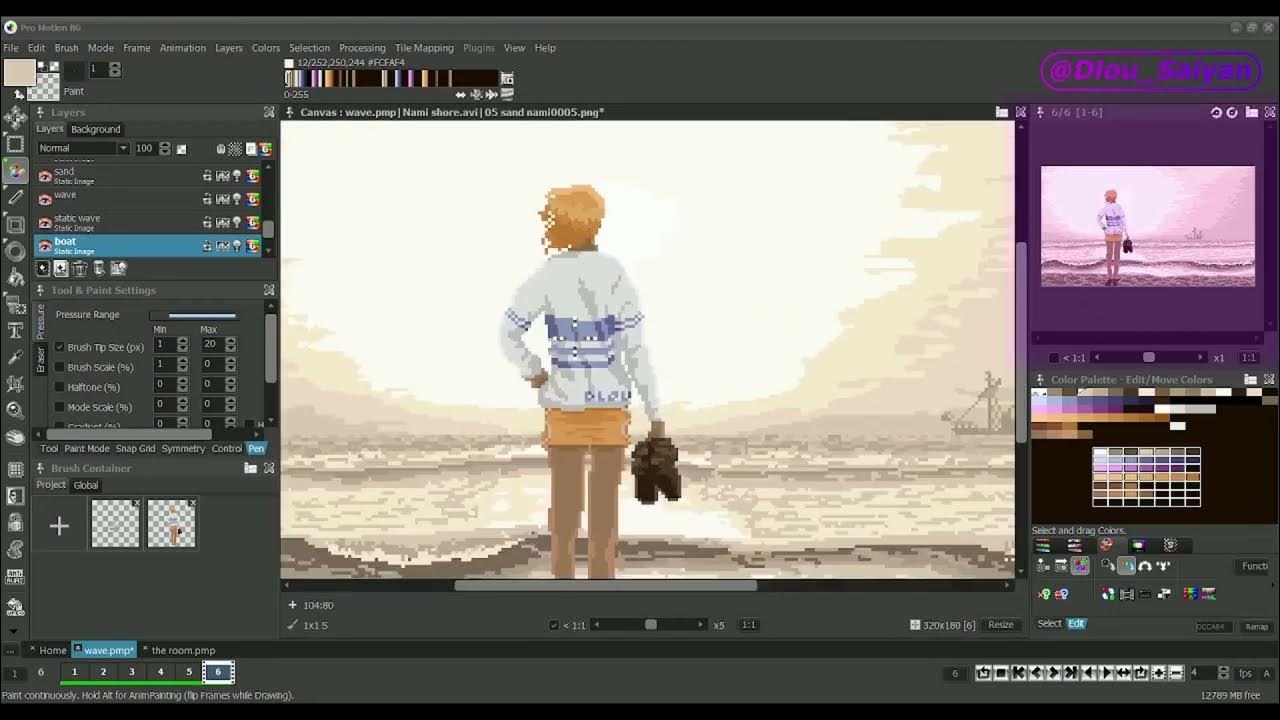1280x720 pixels.
Task: Hide the boat layer
Action: coord(45,246)
